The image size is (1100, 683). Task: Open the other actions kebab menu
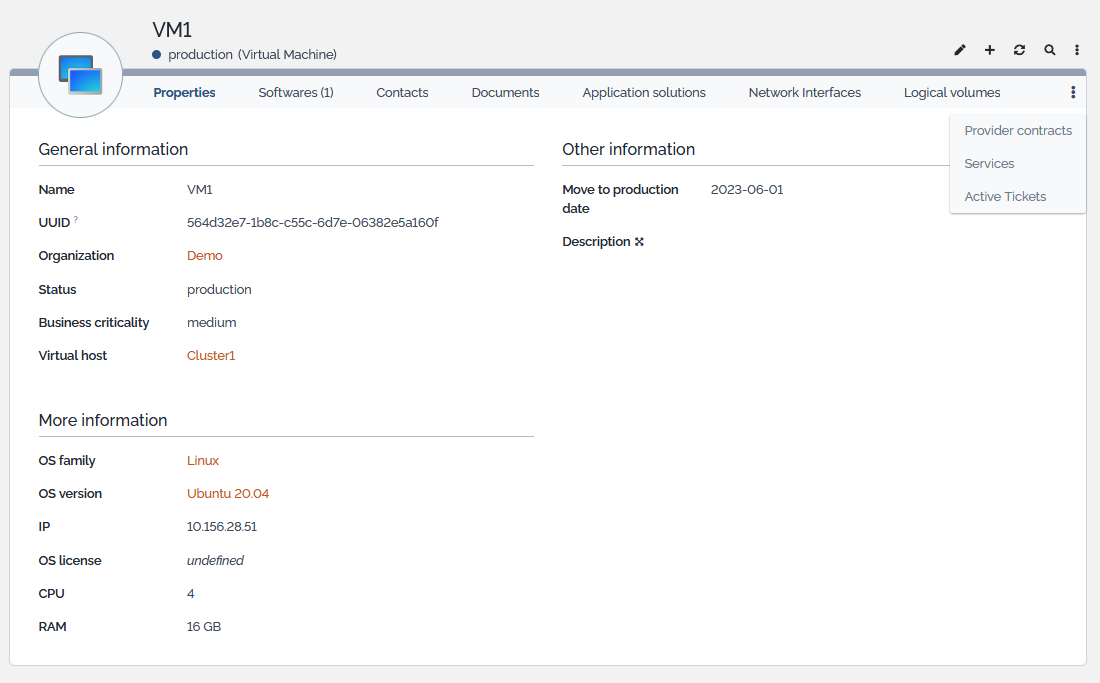coord(1077,50)
